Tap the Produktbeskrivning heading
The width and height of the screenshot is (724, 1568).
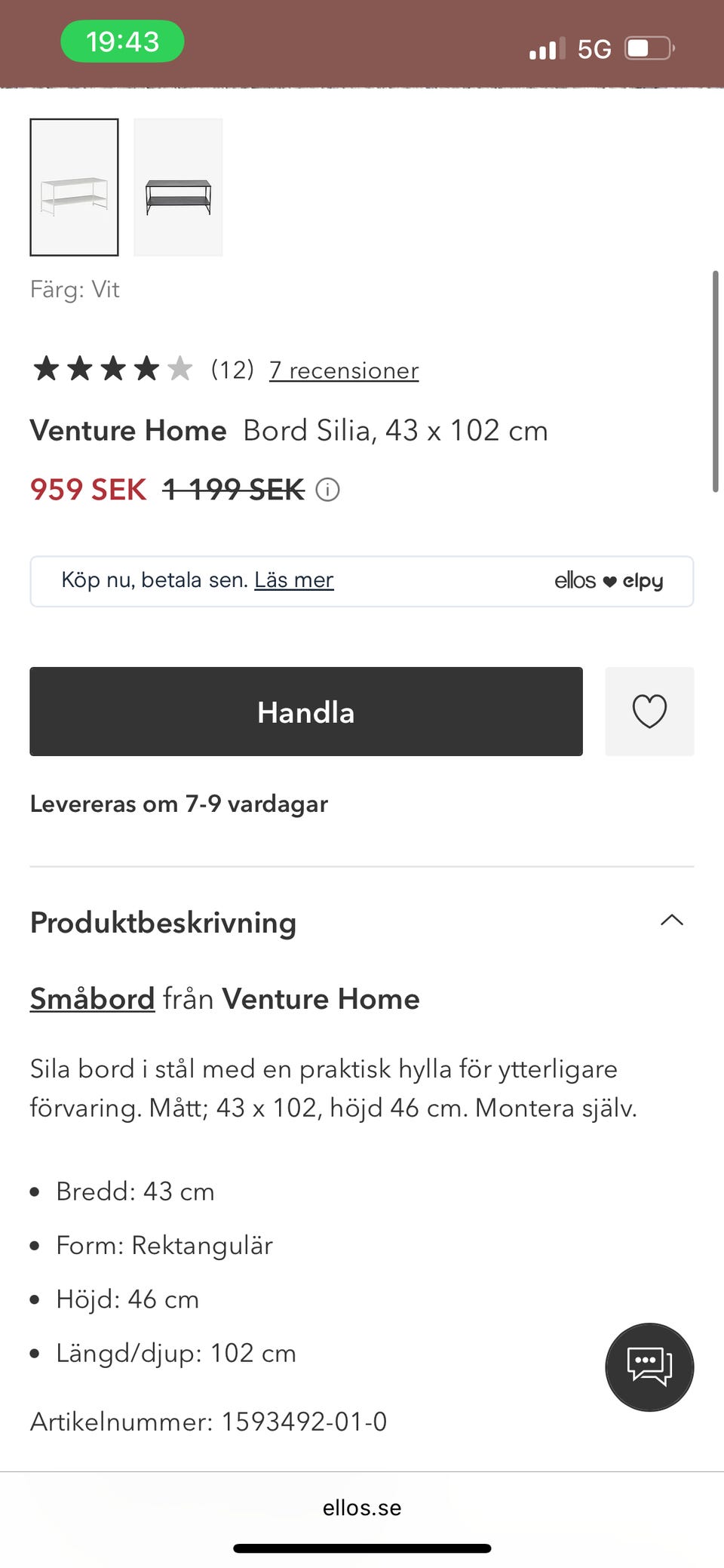click(x=163, y=922)
